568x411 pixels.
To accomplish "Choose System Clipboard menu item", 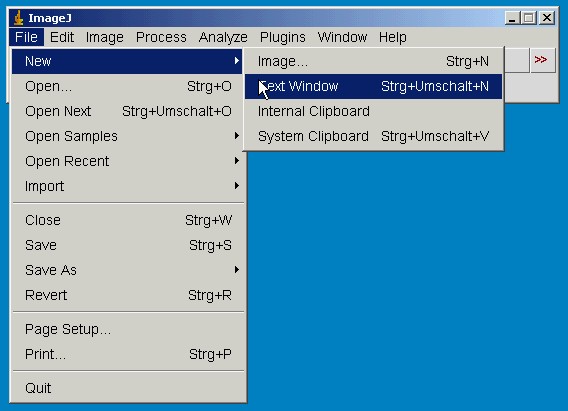I will point(373,137).
